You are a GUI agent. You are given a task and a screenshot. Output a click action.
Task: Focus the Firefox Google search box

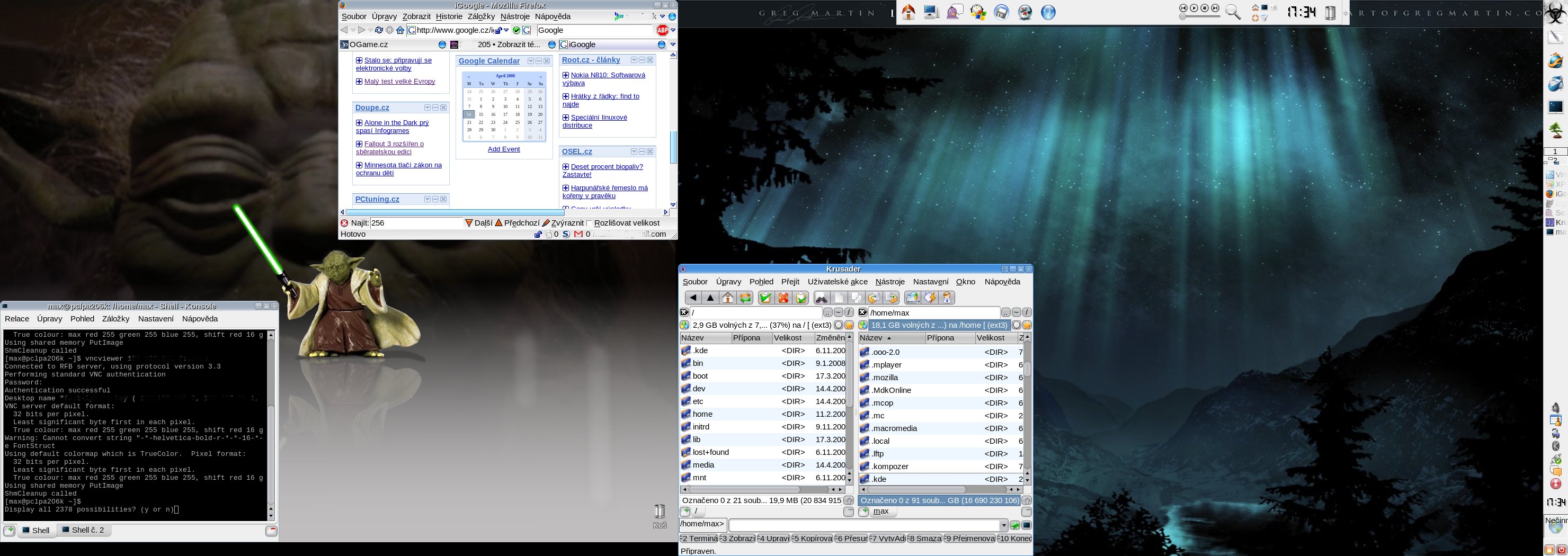coord(595,30)
